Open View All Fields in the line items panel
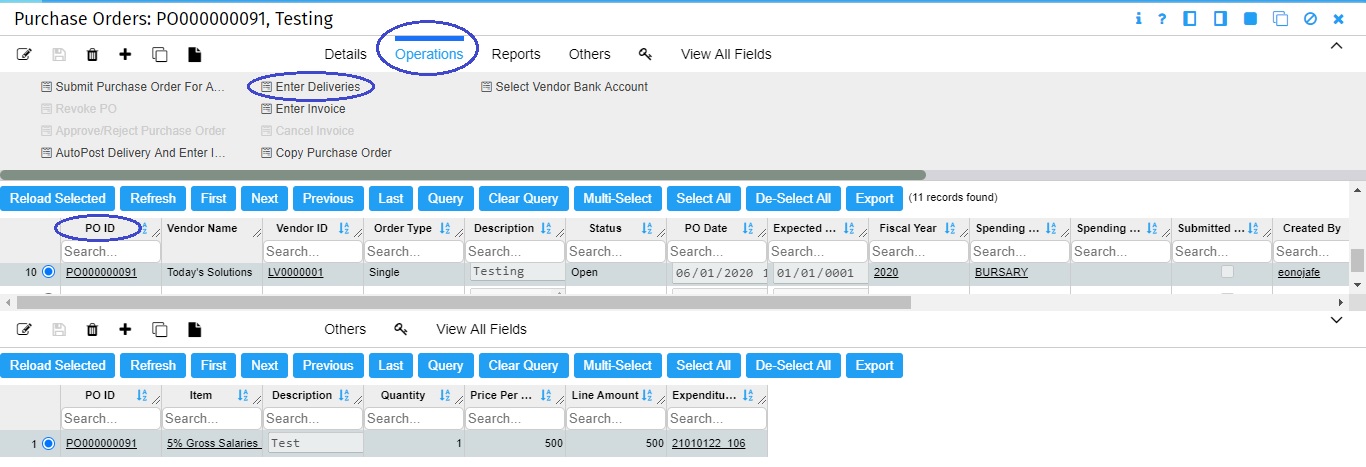 click(x=481, y=329)
